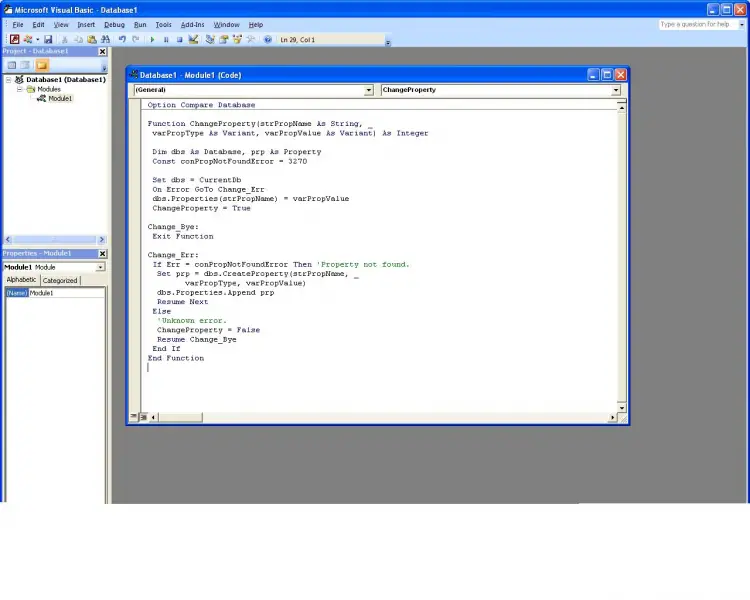Open the ChangeProperty procedure dropdown
750x600 pixels.
(x=616, y=90)
